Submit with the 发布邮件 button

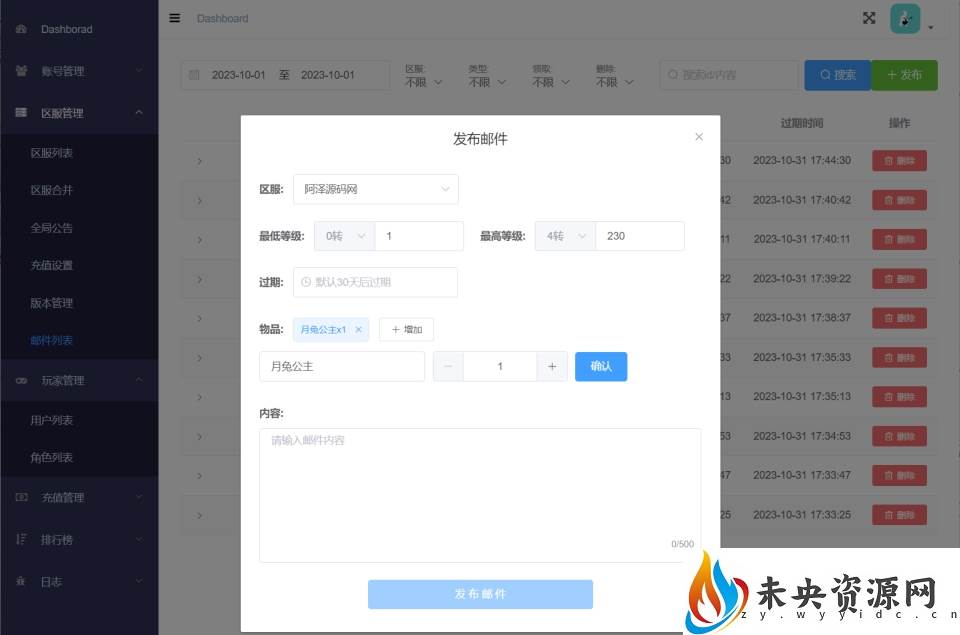pyautogui.click(x=480, y=594)
